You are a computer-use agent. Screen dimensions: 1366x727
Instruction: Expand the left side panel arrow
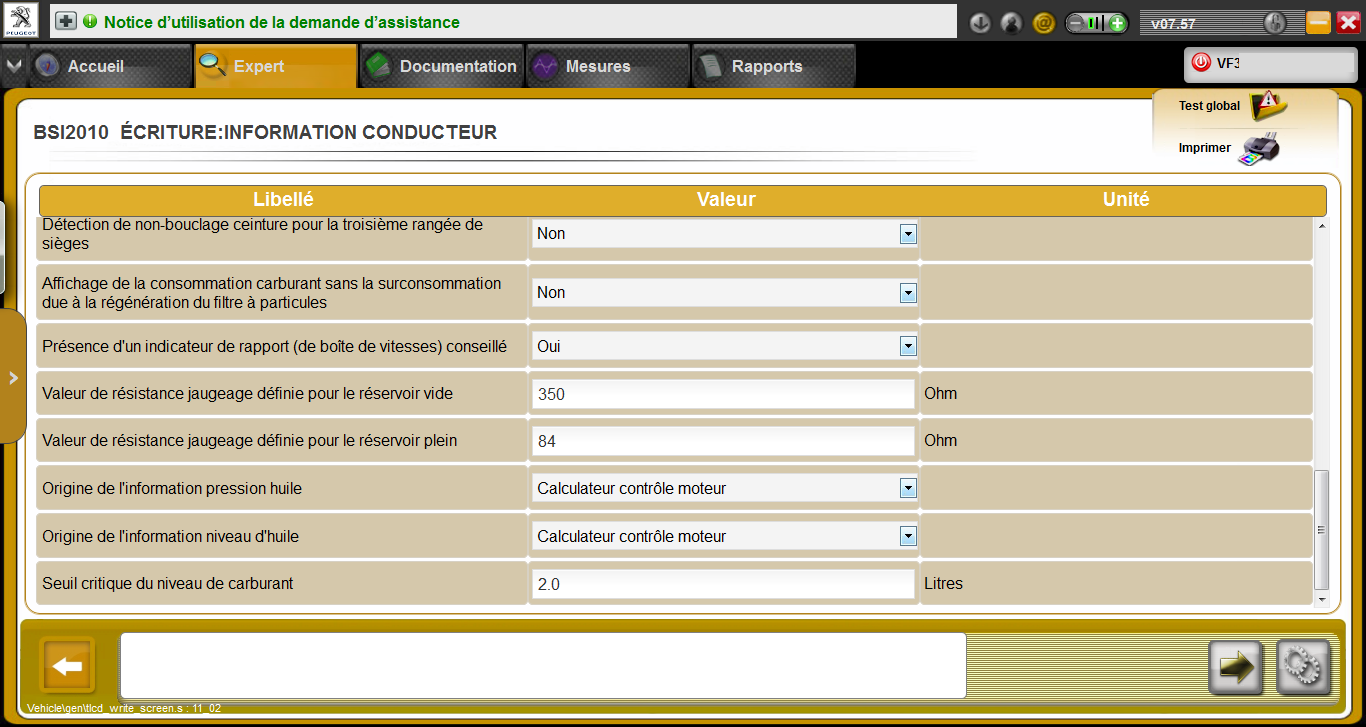(x=13, y=377)
